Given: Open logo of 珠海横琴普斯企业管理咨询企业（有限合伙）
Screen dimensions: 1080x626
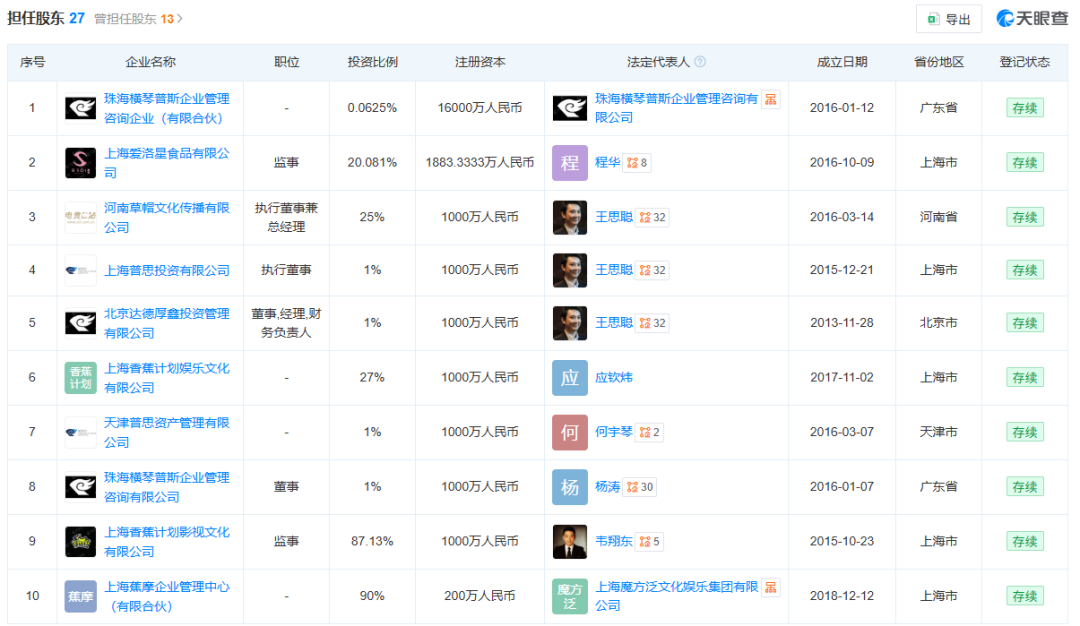Looking at the screenshot, I should pos(81,108).
